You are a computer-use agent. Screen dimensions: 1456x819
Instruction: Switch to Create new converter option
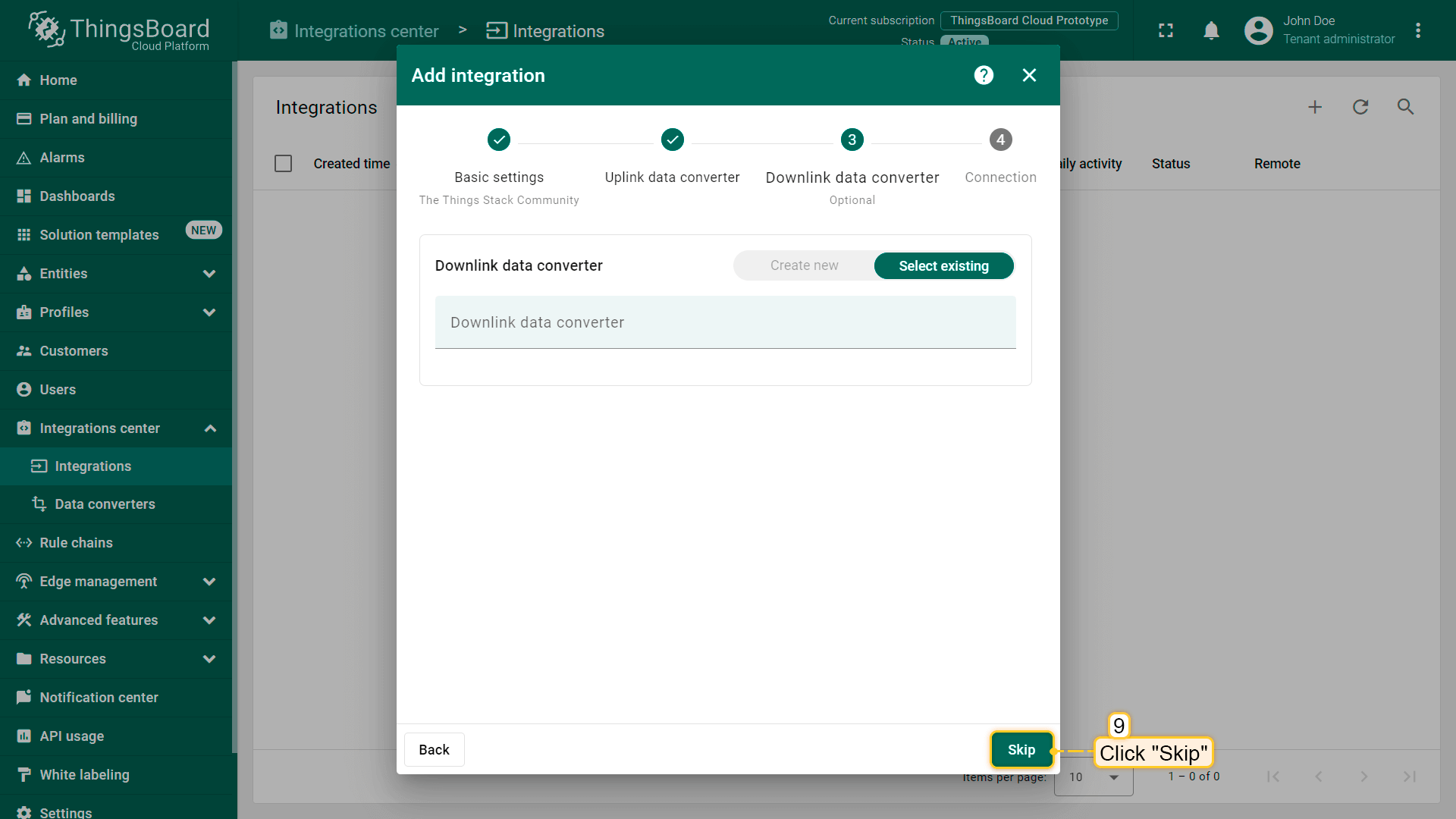[x=804, y=265]
